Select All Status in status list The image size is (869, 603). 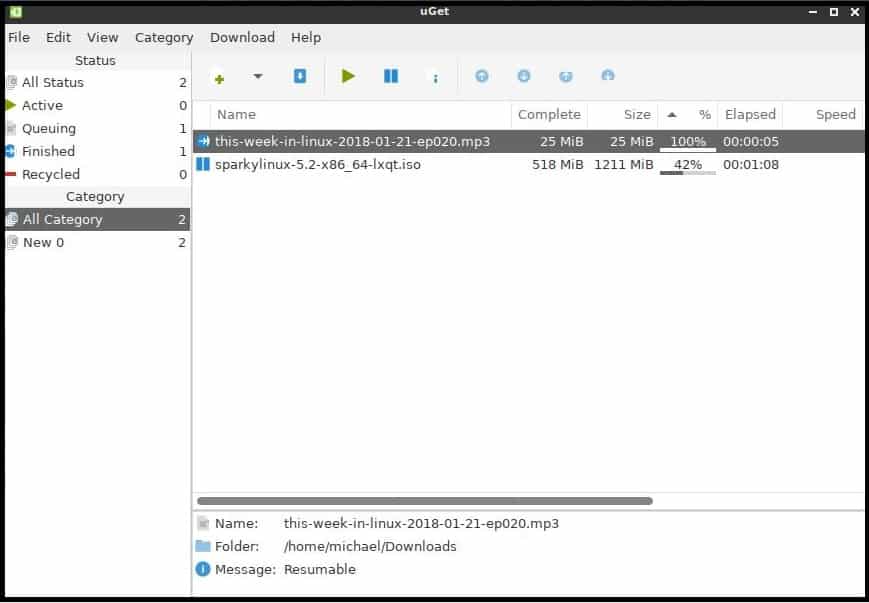pyautogui.click(x=98, y=83)
